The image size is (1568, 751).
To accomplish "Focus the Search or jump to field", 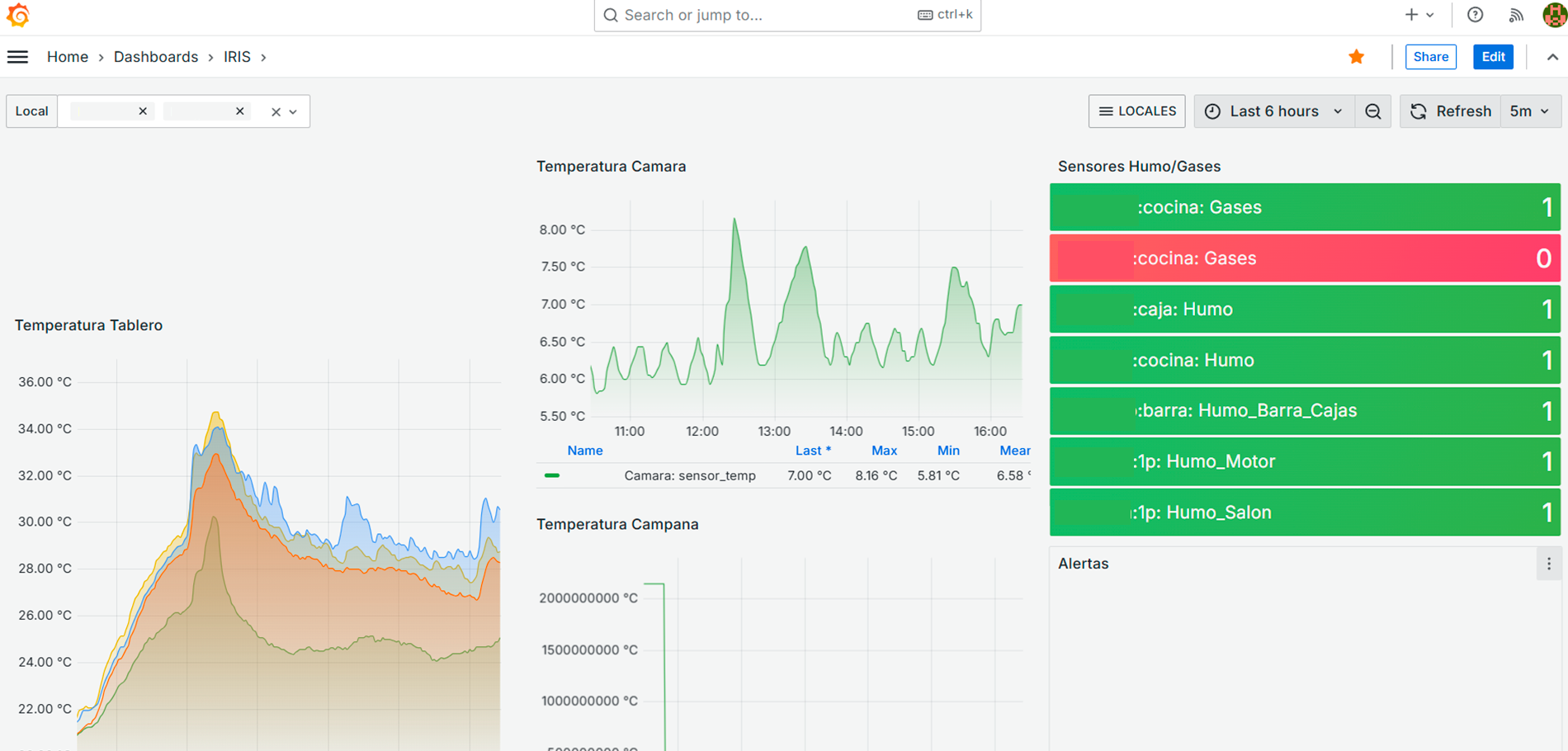I will tap(767, 15).
